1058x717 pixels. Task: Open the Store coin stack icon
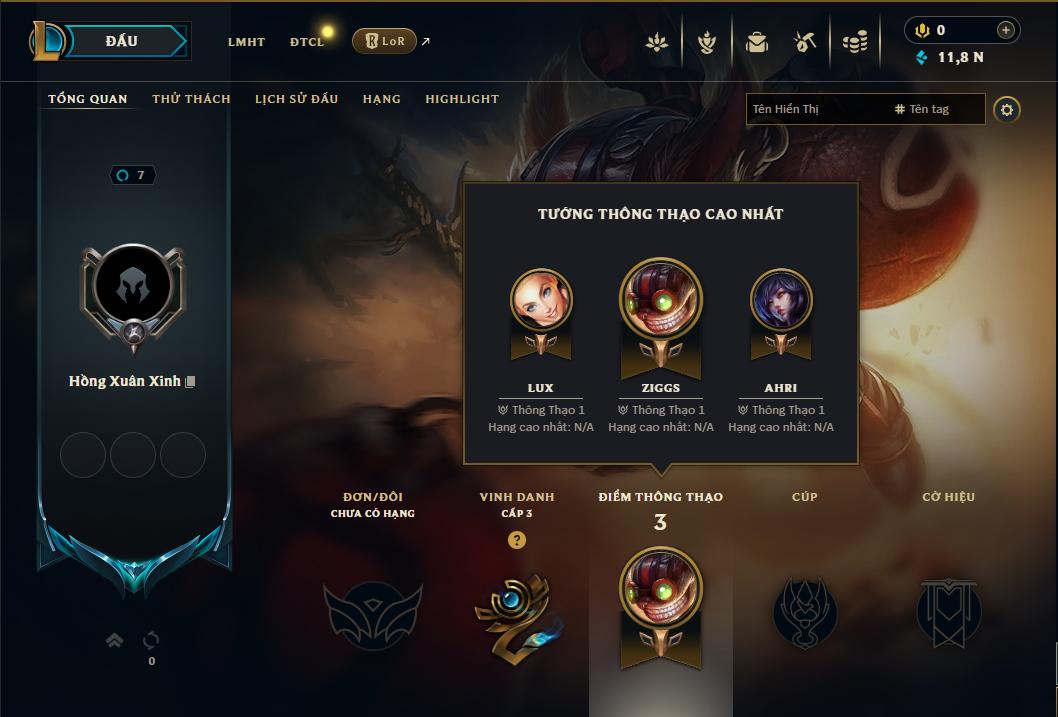coord(855,43)
